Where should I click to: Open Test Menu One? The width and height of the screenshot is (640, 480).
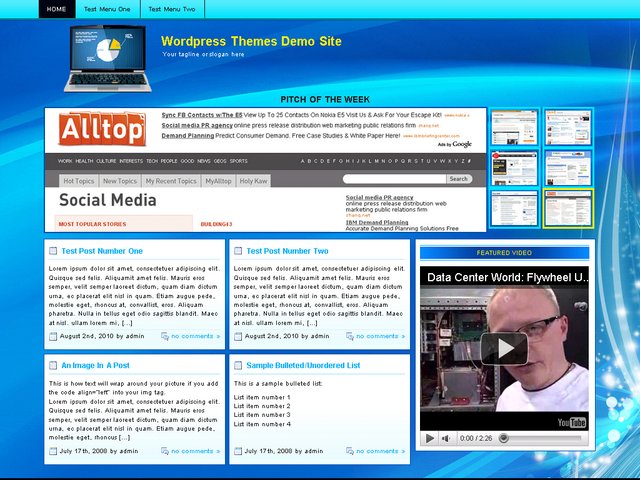[107, 9]
